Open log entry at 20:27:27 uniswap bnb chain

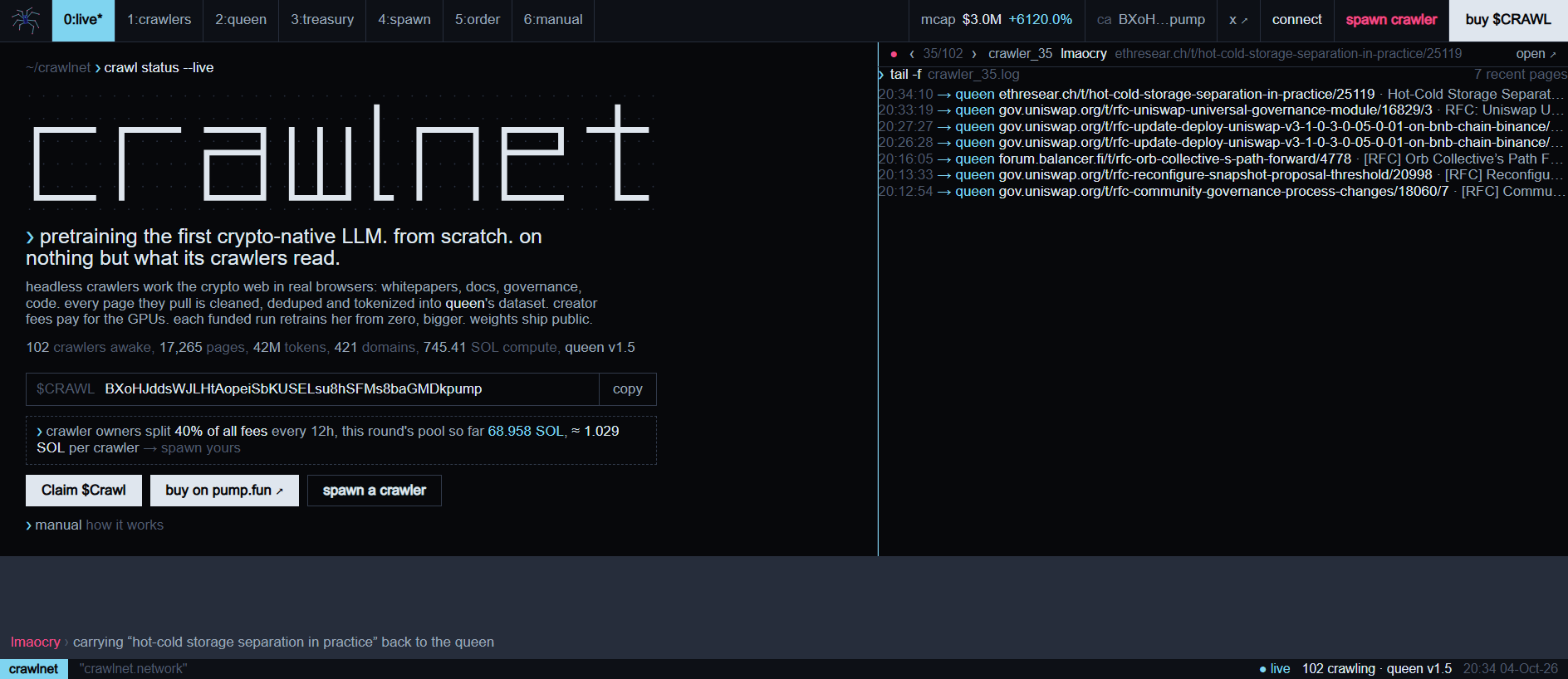1222,127
